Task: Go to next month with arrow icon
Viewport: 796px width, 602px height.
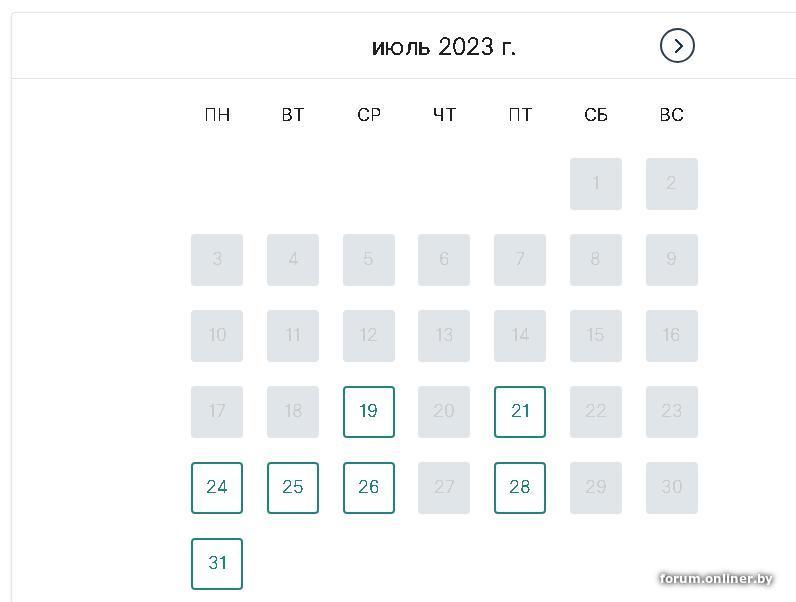Action: pyautogui.click(x=677, y=46)
